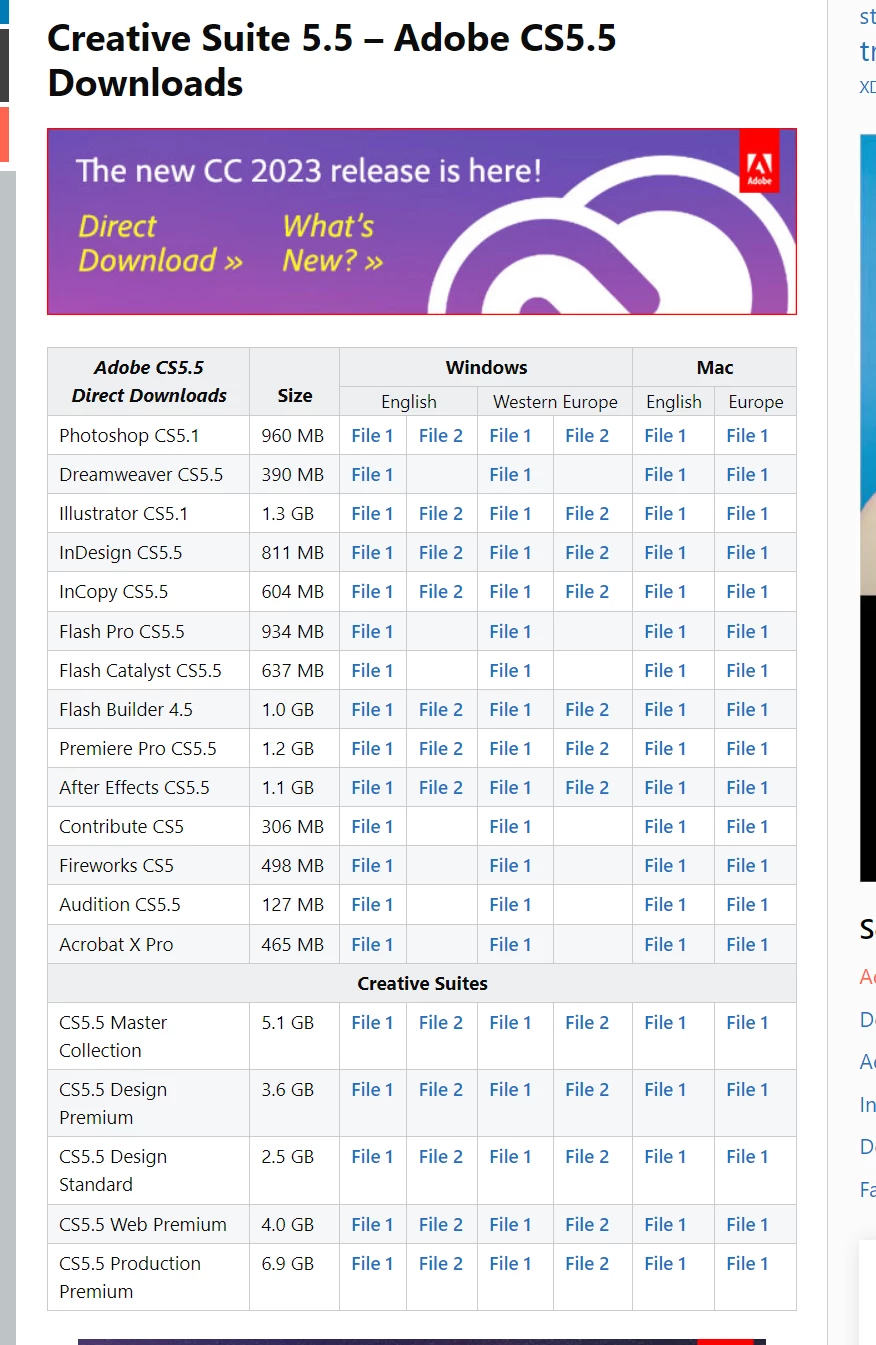Image resolution: width=876 pixels, height=1345 pixels.
Task: Download Premiere Pro CS5.5 Mac English File 1
Action: click(665, 748)
